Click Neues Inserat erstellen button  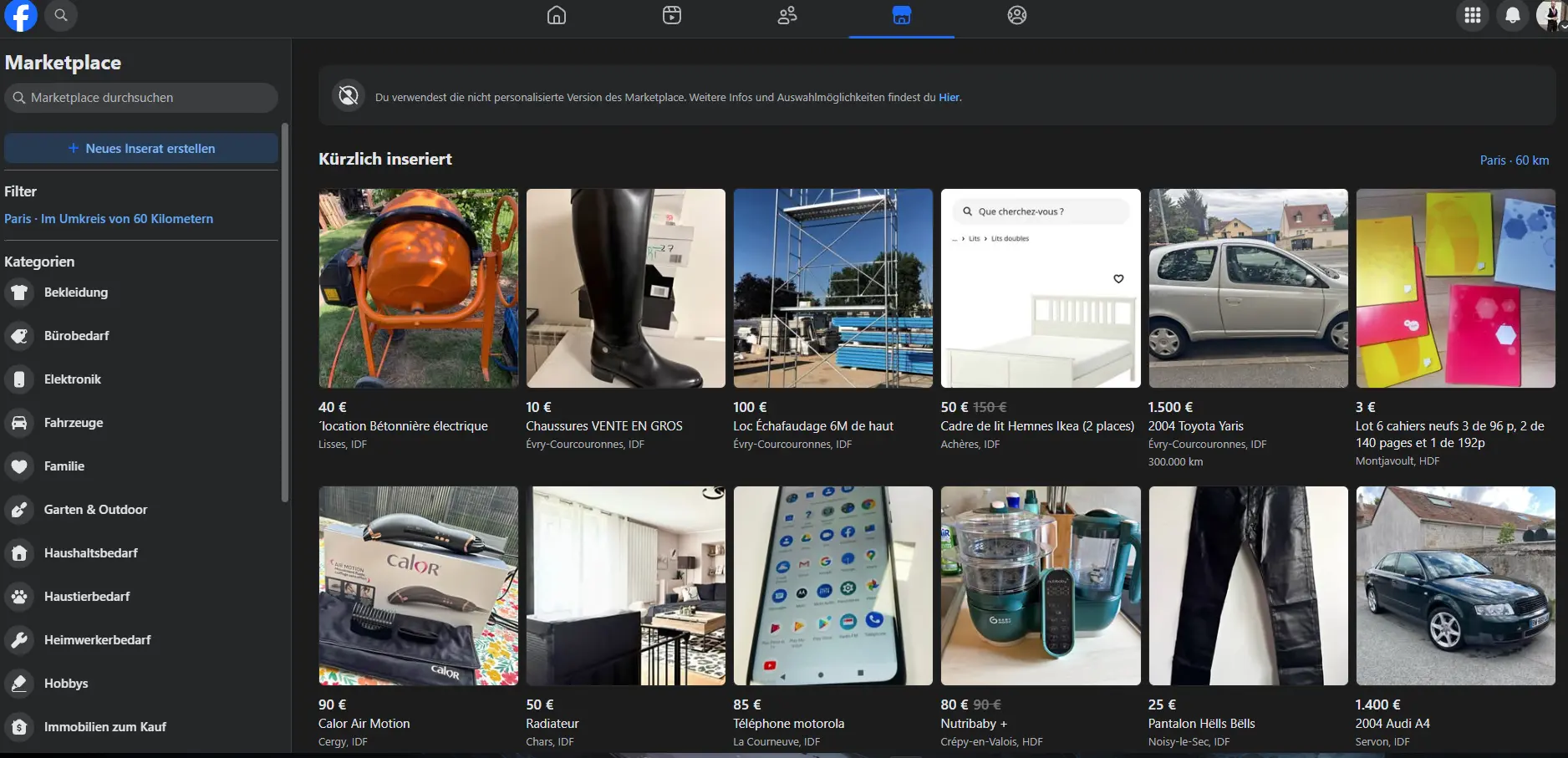coord(141,148)
